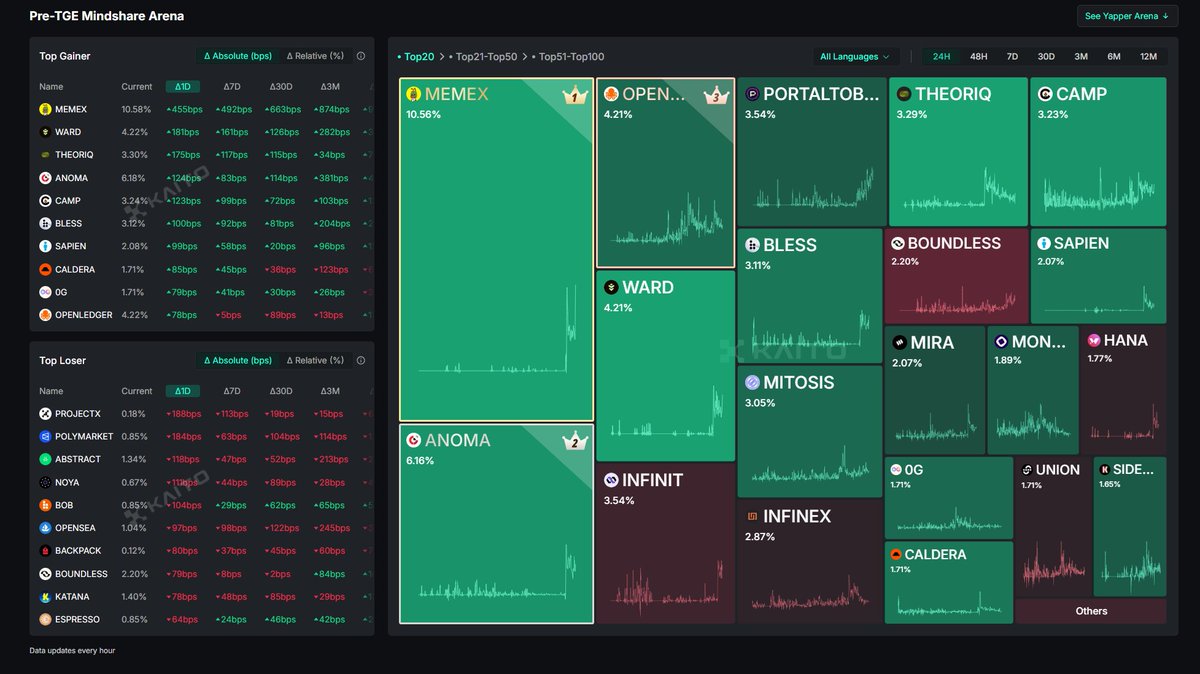Screen dimensions: 1200x674
Task: Select Relative (%) in Top Gainer panel
Action: [x=315, y=56]
